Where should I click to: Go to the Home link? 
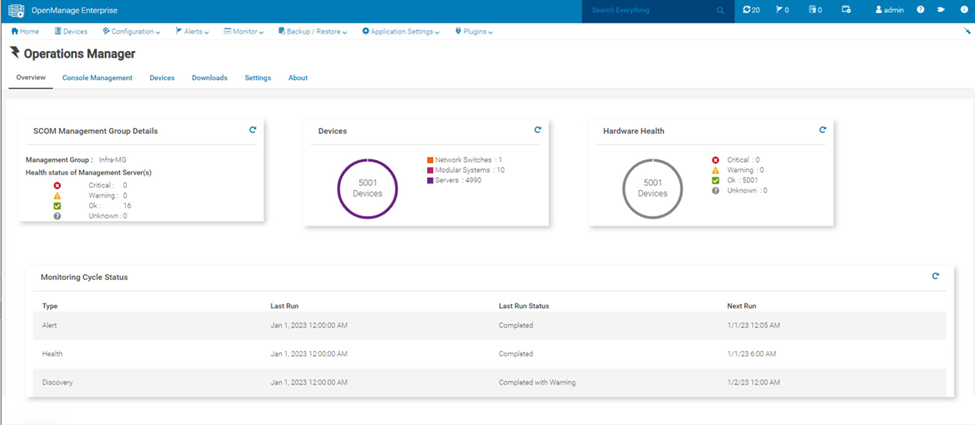[x=25, y=31]
